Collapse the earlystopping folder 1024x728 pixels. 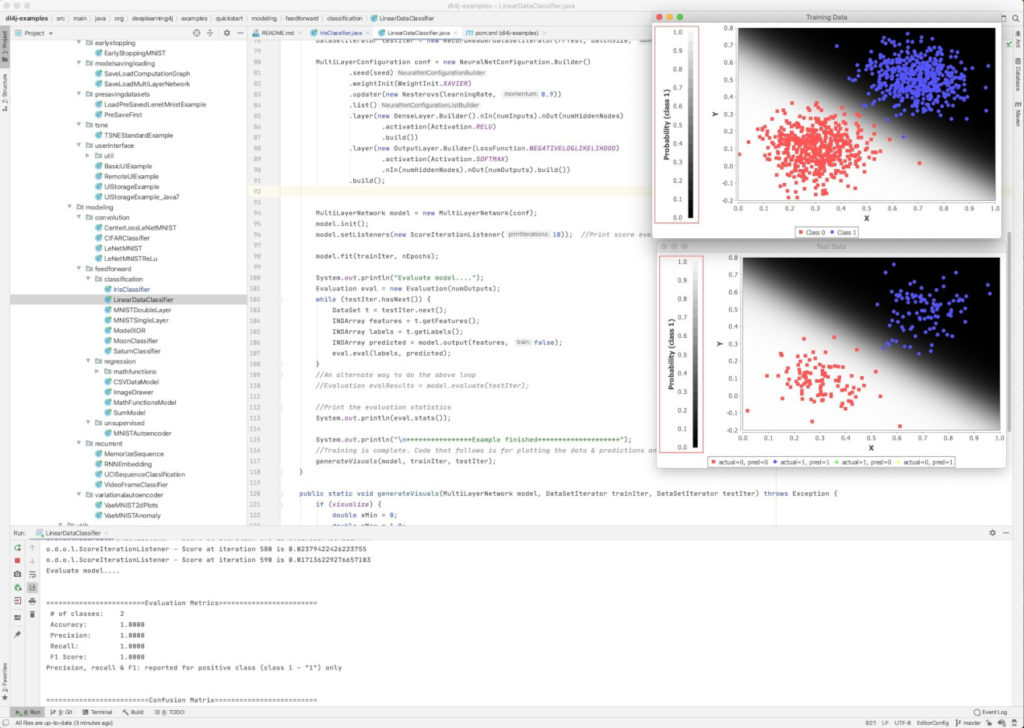coord(79,42)
